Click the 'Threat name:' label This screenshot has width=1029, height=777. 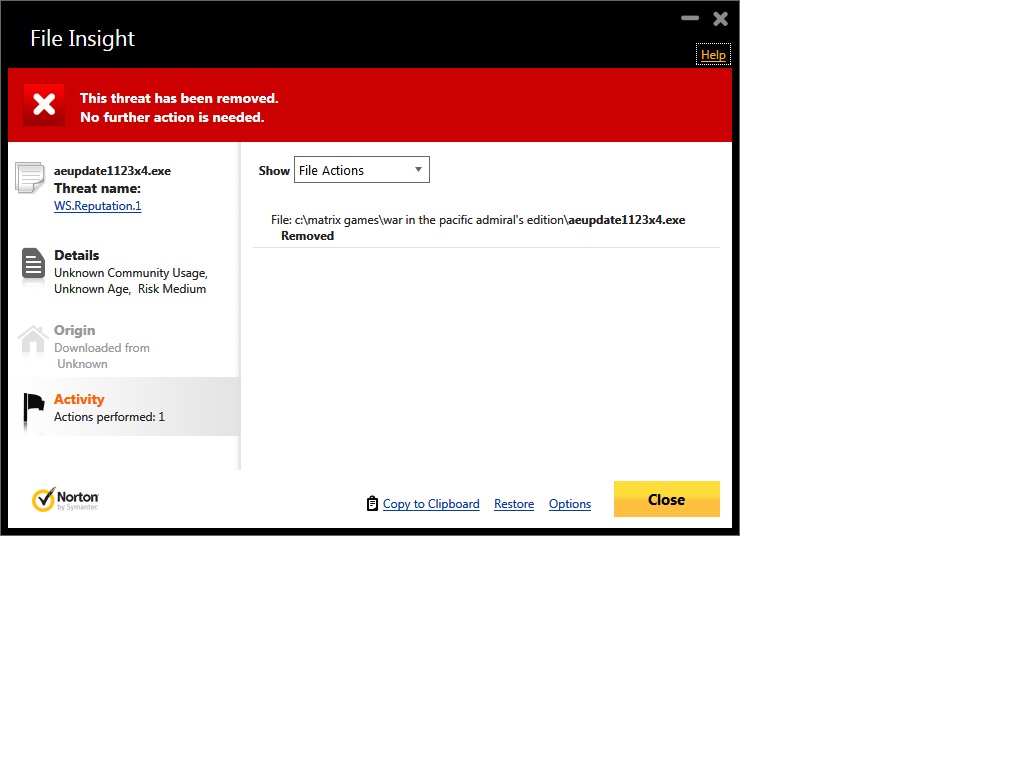click(97, 188)
